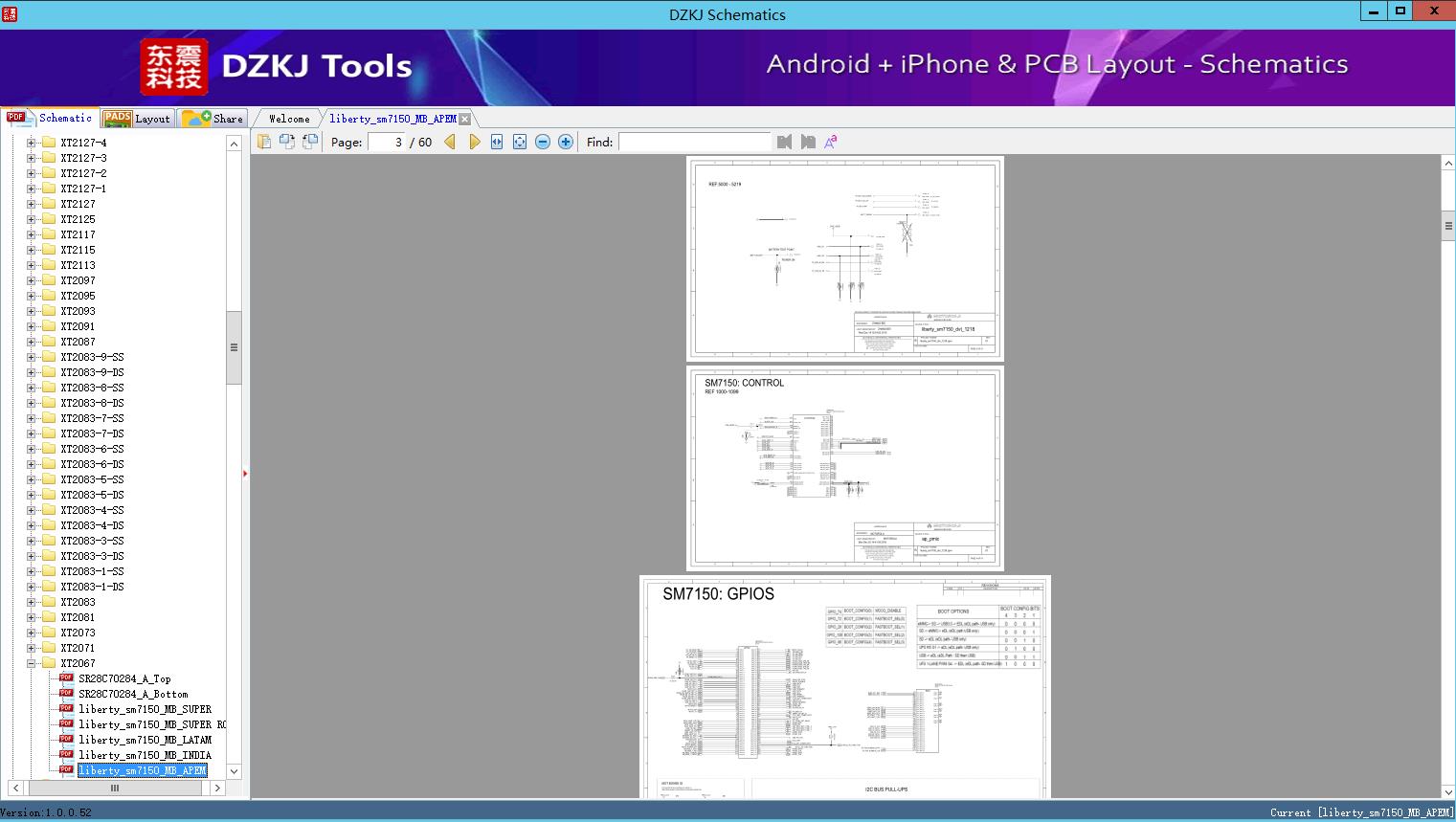The image size is (1456, 822).
Task: Click the Find text field
Action: pos(695,142)
